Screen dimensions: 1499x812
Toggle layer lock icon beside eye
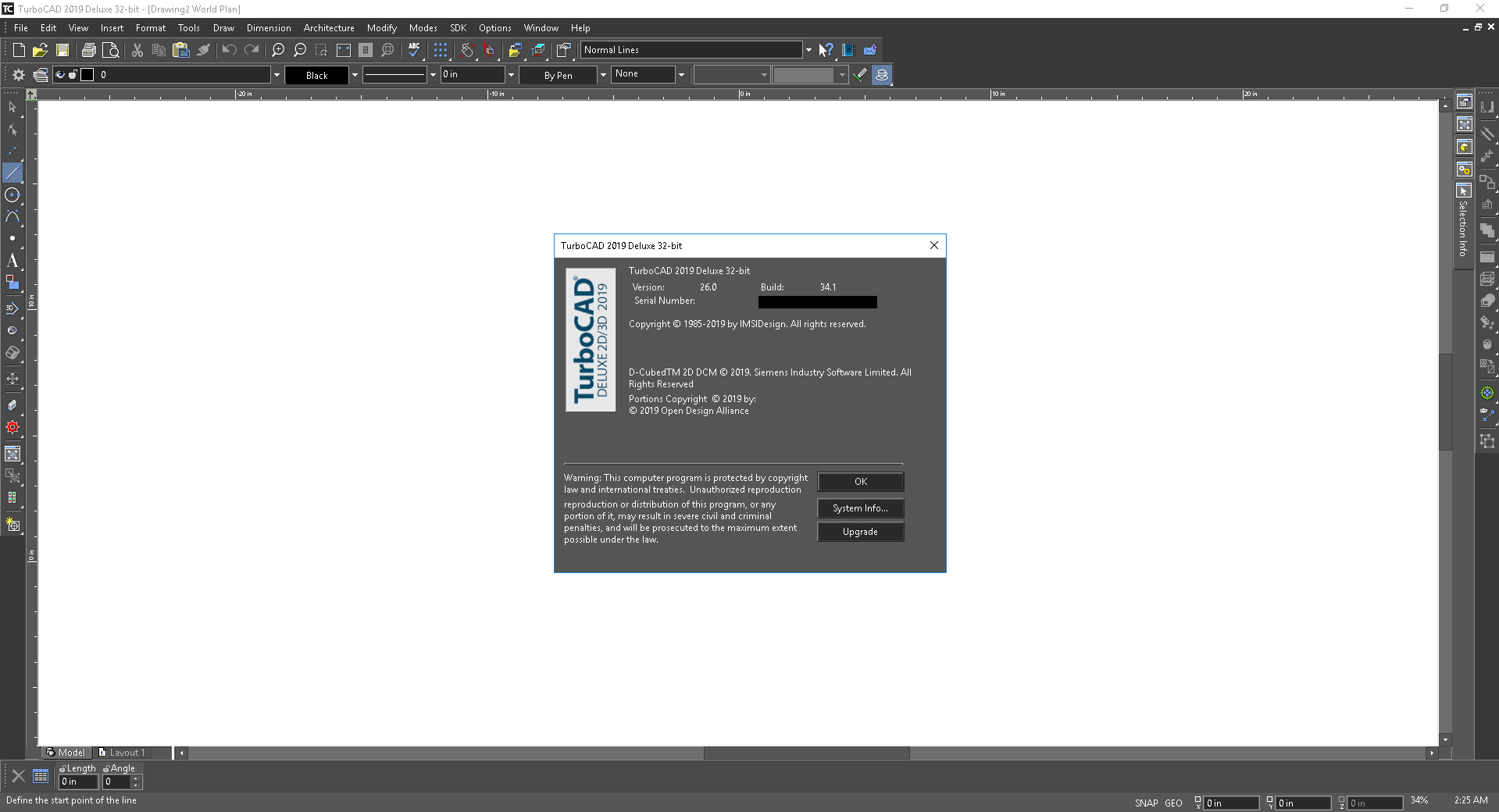pos(73,75)
